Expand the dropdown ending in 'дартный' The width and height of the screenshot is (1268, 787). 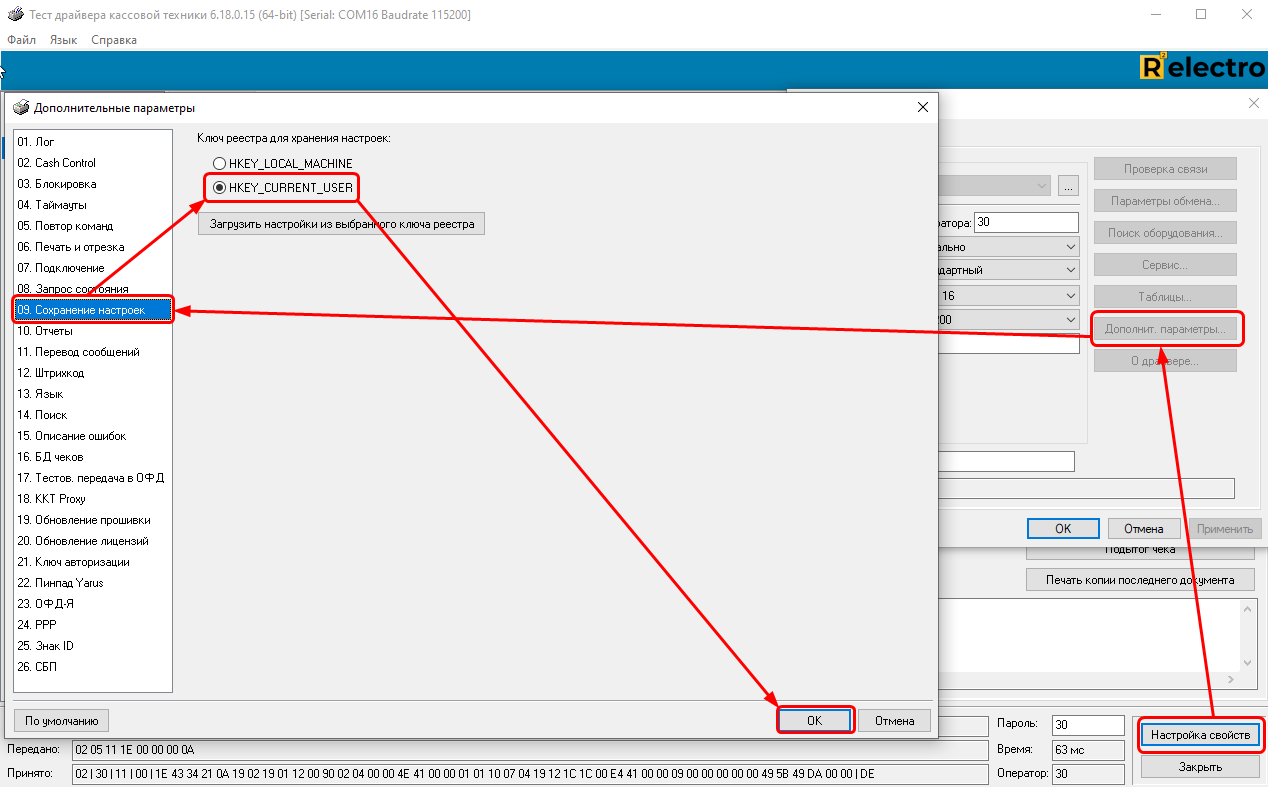pyautogui.click(x=1071, y=270)
